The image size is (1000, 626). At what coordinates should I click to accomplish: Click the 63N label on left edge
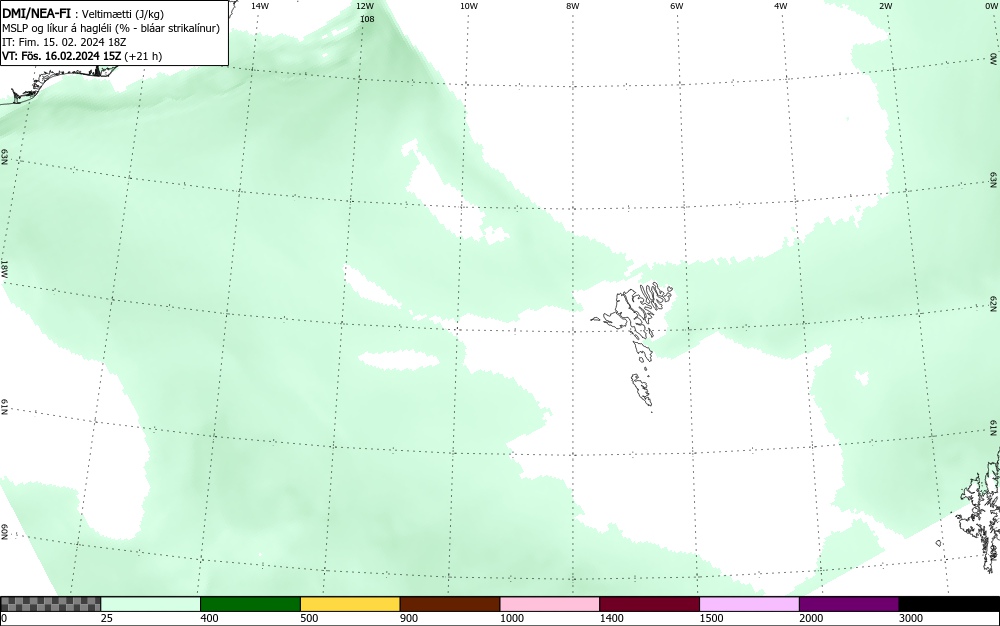click(x=4, y=157)
